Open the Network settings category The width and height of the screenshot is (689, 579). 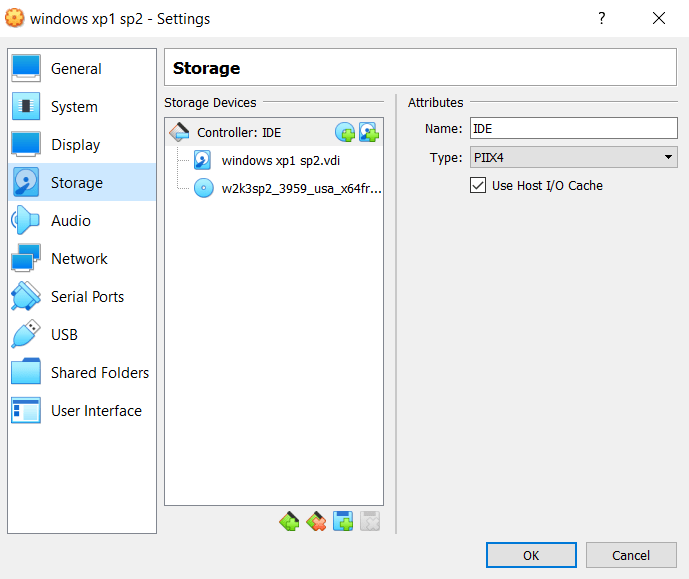[x=82, y=258]
